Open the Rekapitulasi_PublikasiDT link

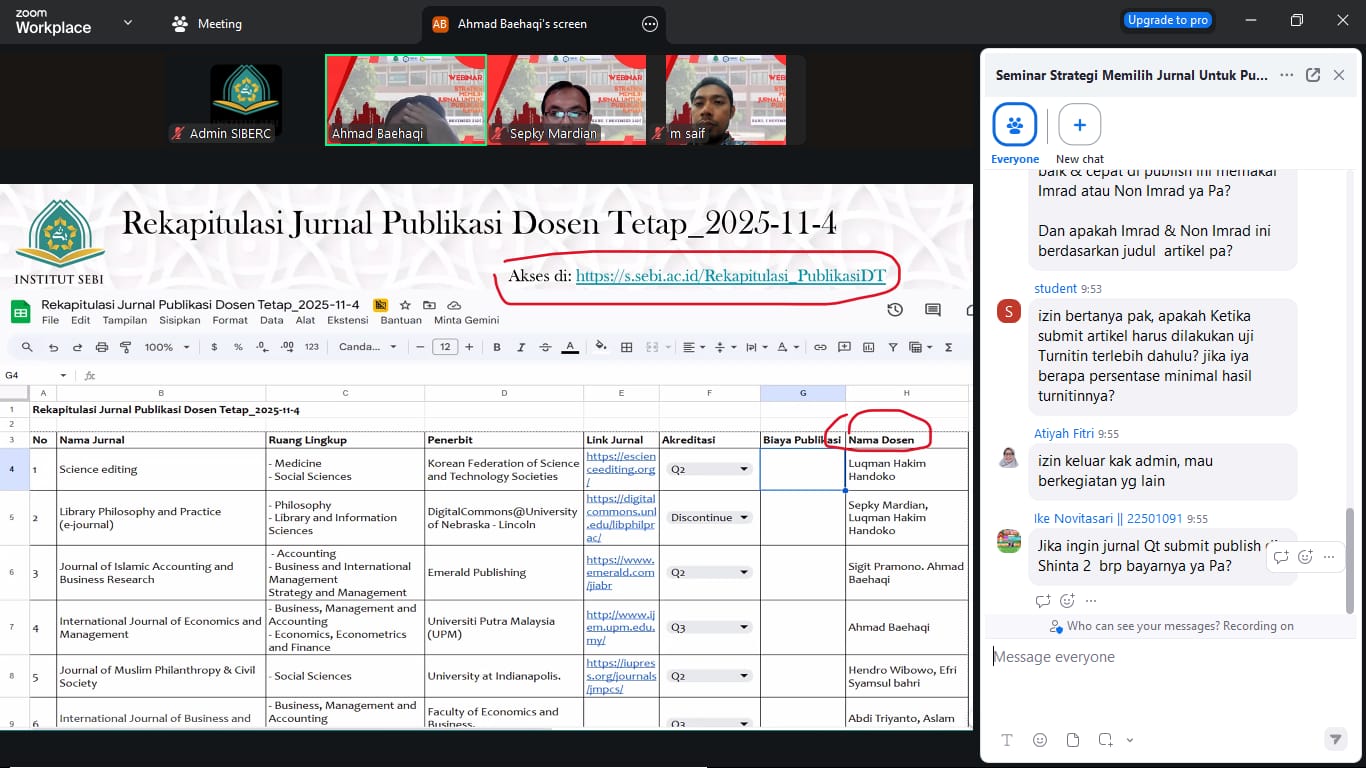point(730,276)
